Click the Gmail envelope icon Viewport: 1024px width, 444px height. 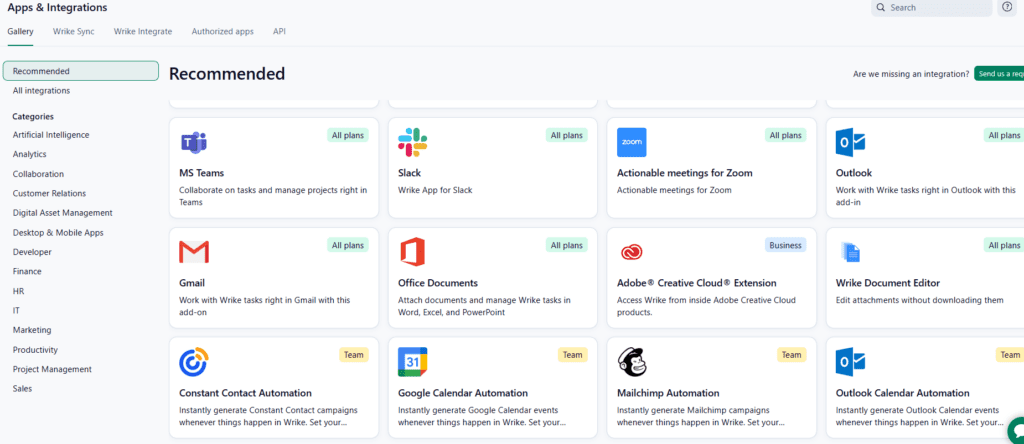193,252
